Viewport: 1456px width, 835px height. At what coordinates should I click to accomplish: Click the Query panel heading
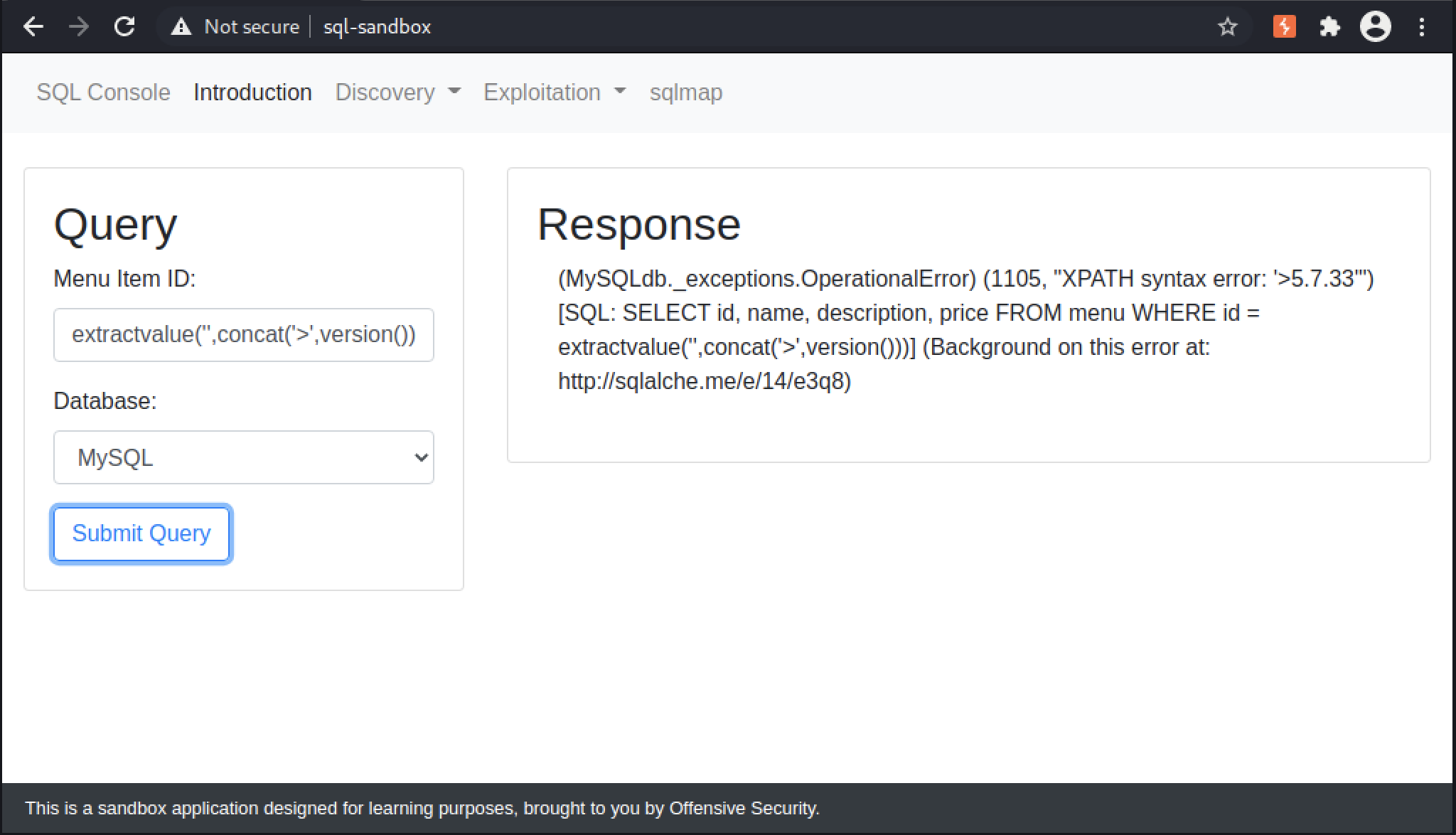[115, 225]
